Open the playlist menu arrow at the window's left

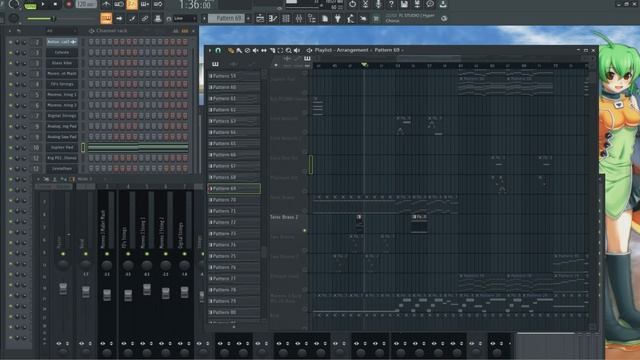point(210,51)
